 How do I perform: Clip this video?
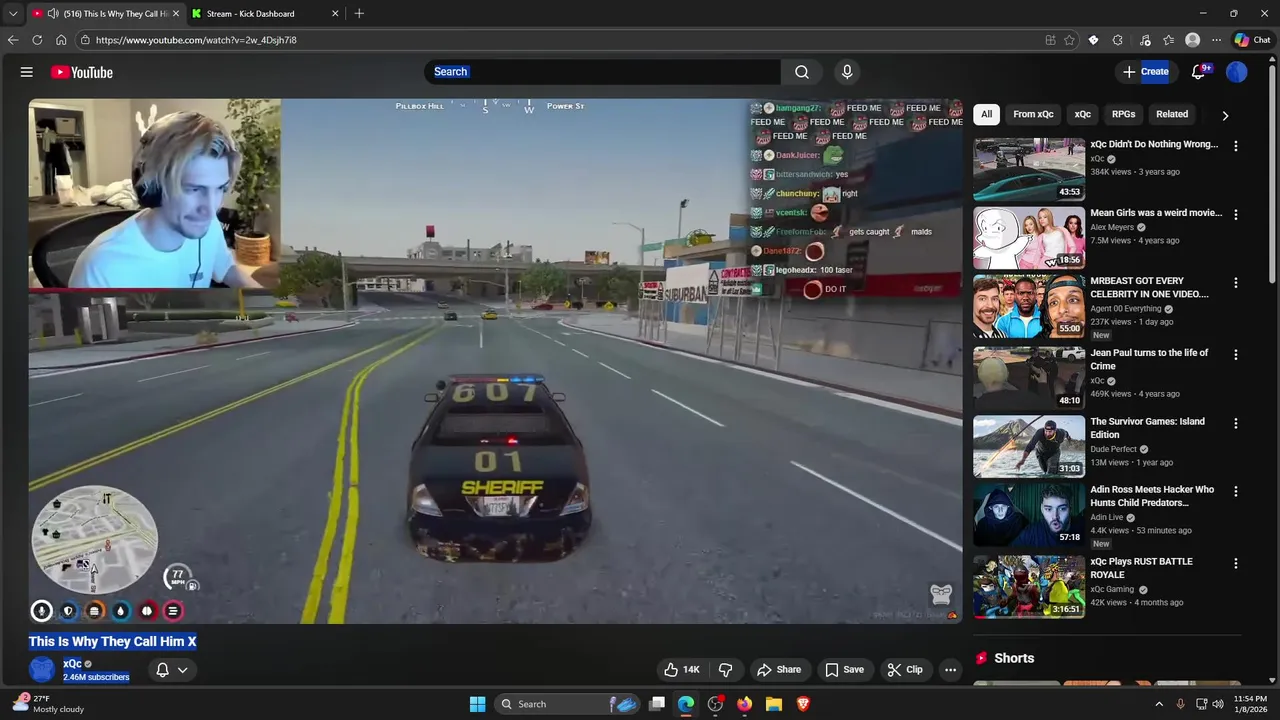(x=905, y=670)
